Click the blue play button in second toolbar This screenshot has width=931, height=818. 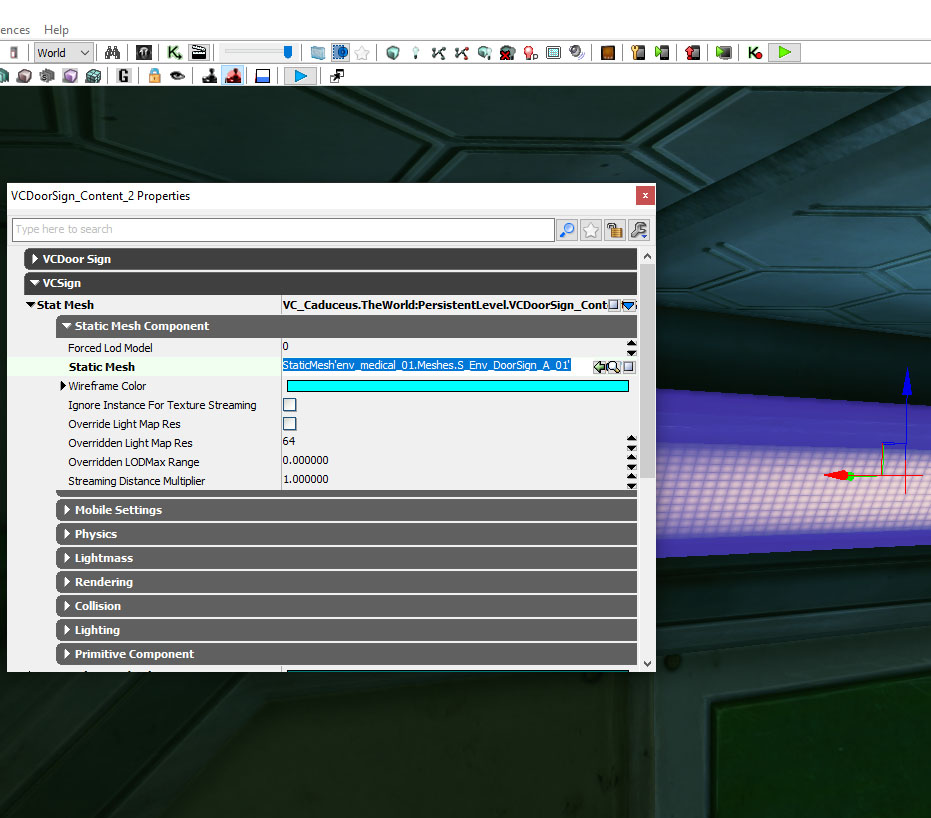click(x=300, y=76)
